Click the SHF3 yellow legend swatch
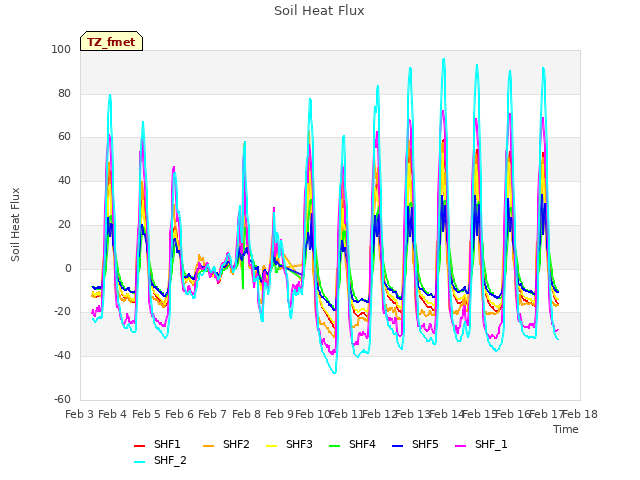Image resolution: width=640 pixels, height=480 pixels. [x=271, y=446]
